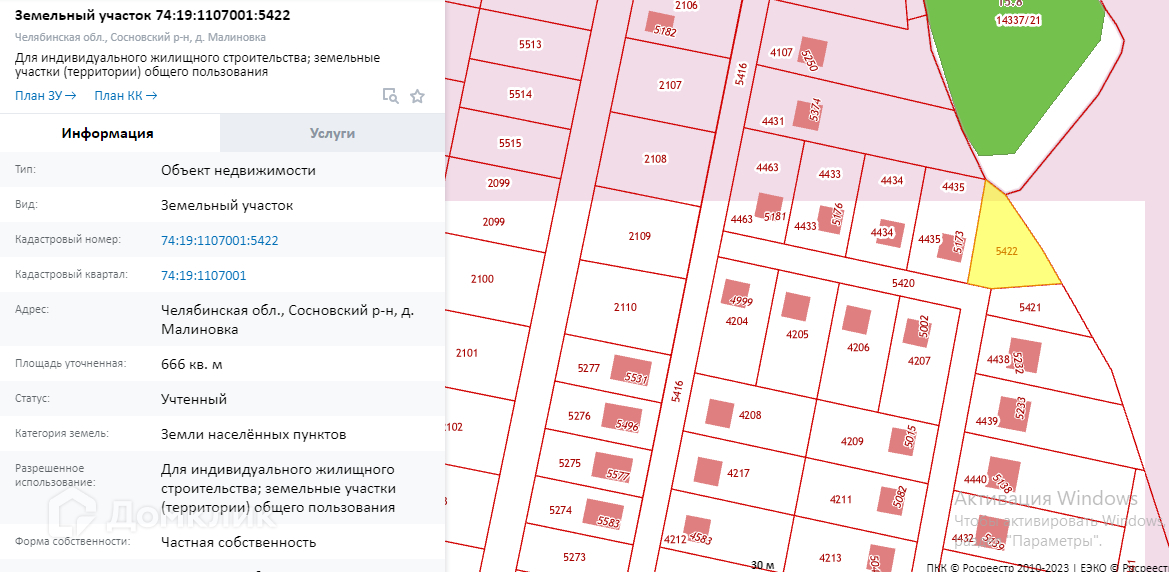Image resolution: width=1169 pixels, height=572 pixels.
Task: Click the Земельный участок type value
Action: pos(227,206)
